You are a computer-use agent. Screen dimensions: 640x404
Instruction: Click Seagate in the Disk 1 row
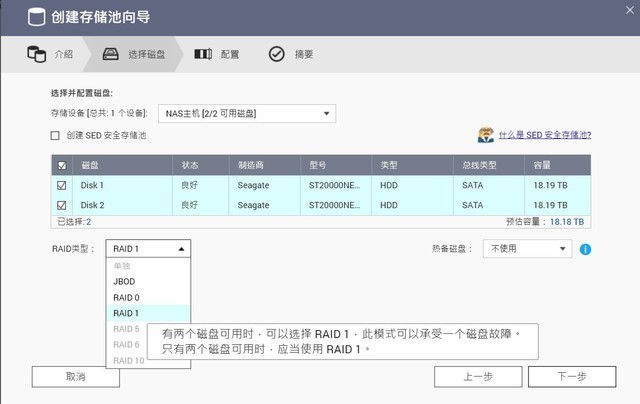[253, 185]
